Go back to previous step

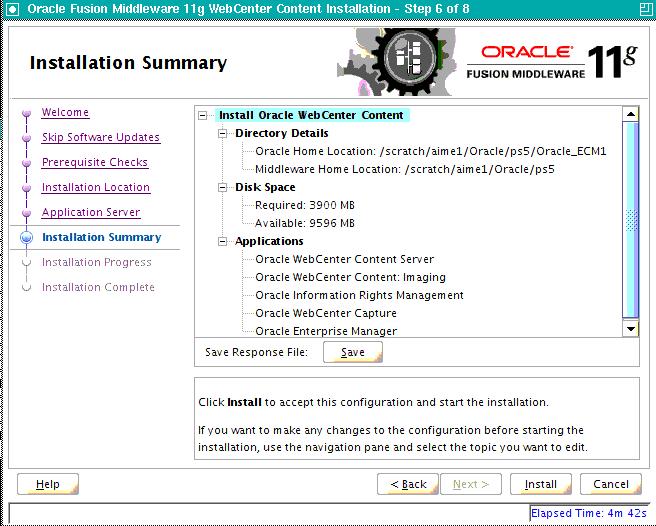tap(408, 484)
